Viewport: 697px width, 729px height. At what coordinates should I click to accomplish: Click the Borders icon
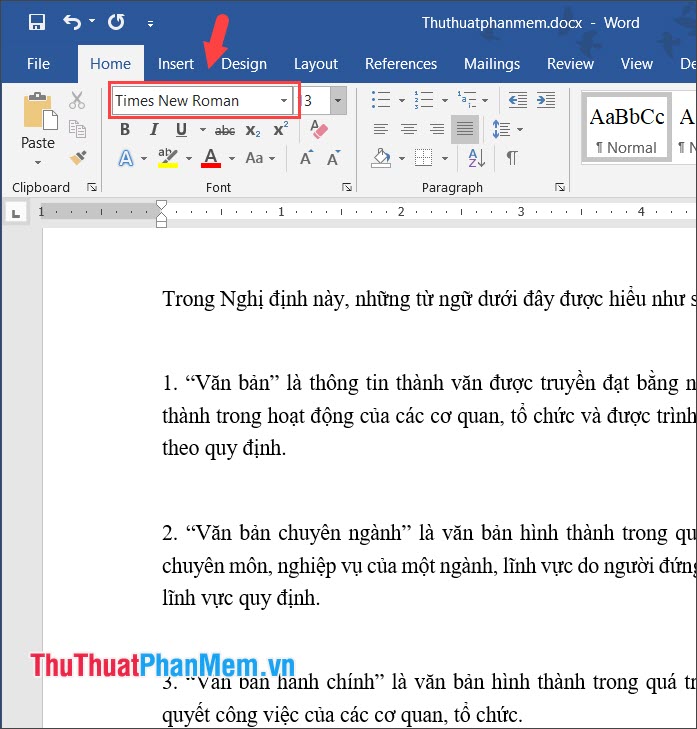424,158
